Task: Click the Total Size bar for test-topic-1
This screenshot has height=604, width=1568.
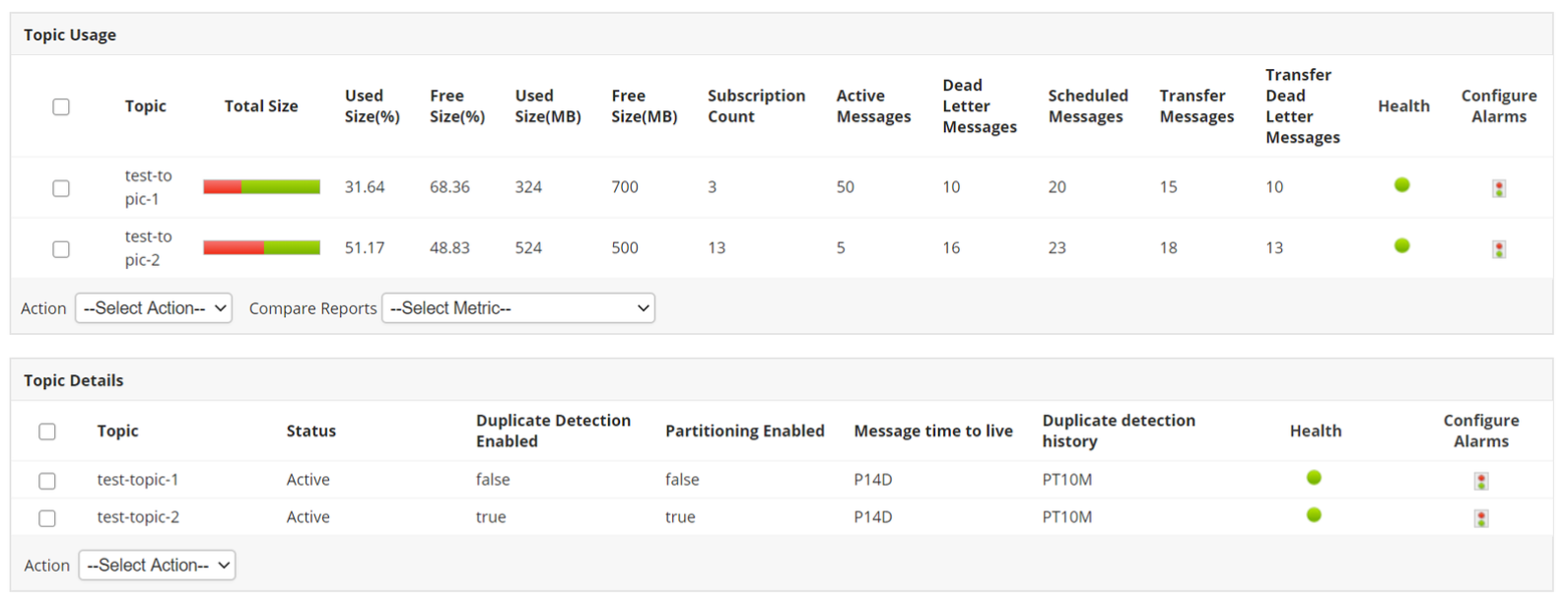Action: tap(261, 187)
